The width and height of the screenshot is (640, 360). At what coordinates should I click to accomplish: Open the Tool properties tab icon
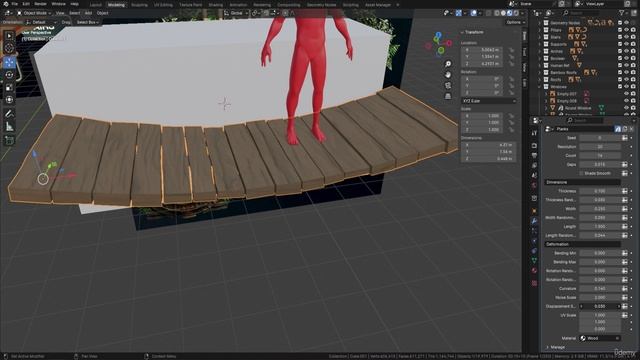[x=534, y=133]
